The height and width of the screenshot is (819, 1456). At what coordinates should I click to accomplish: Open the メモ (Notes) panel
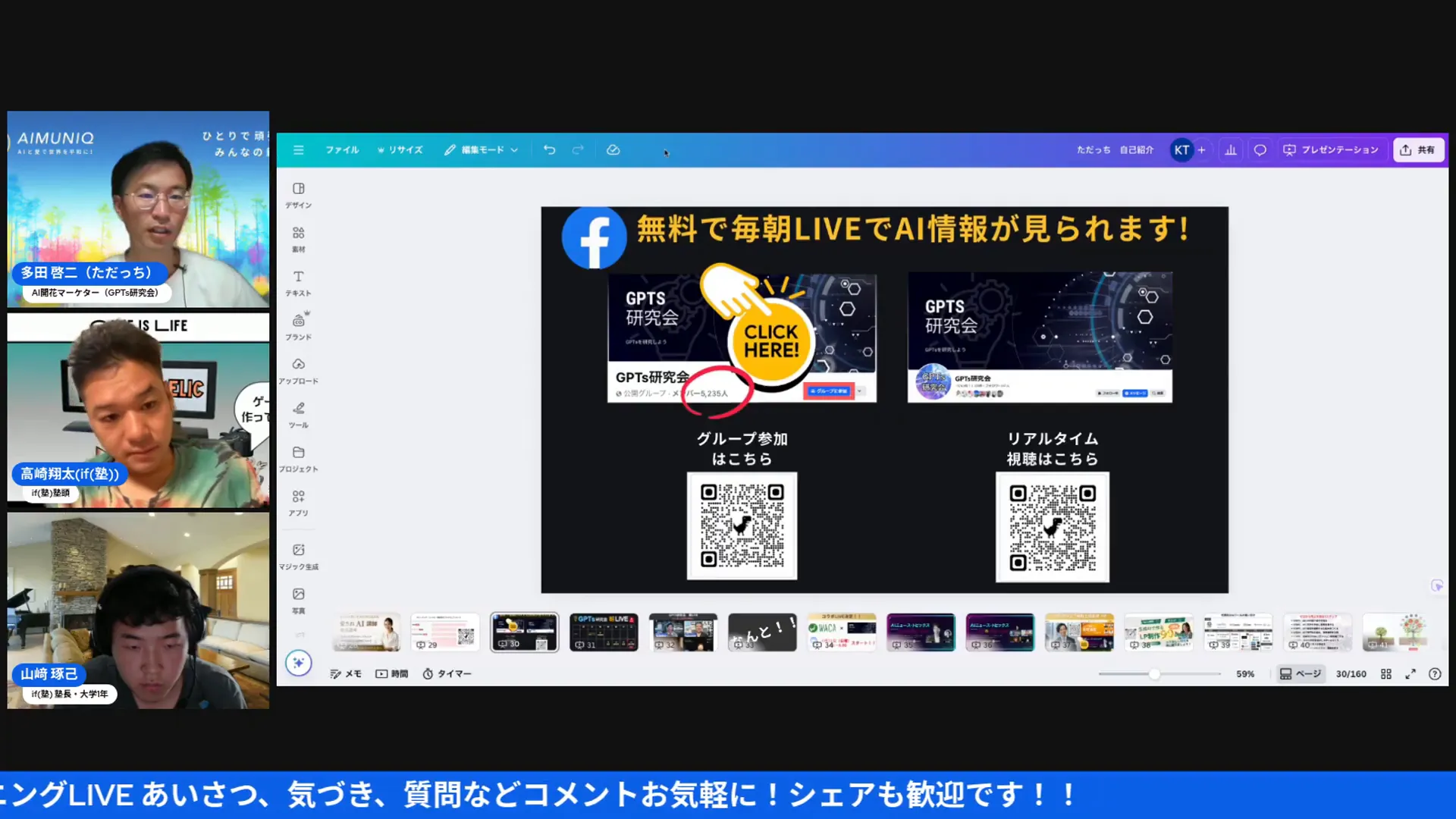[x=346, y=673]
